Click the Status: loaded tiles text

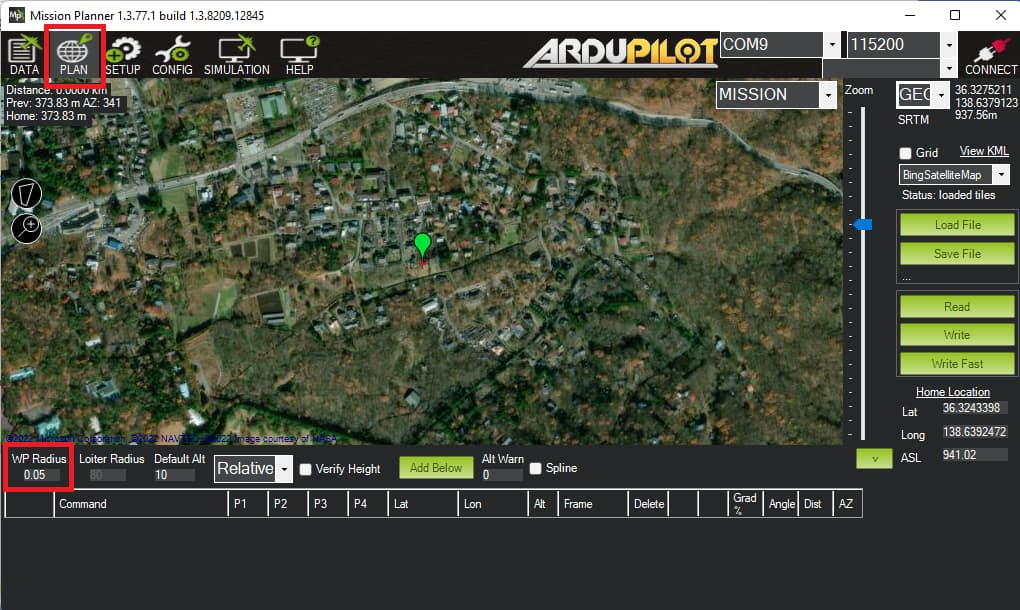[948, 195]
